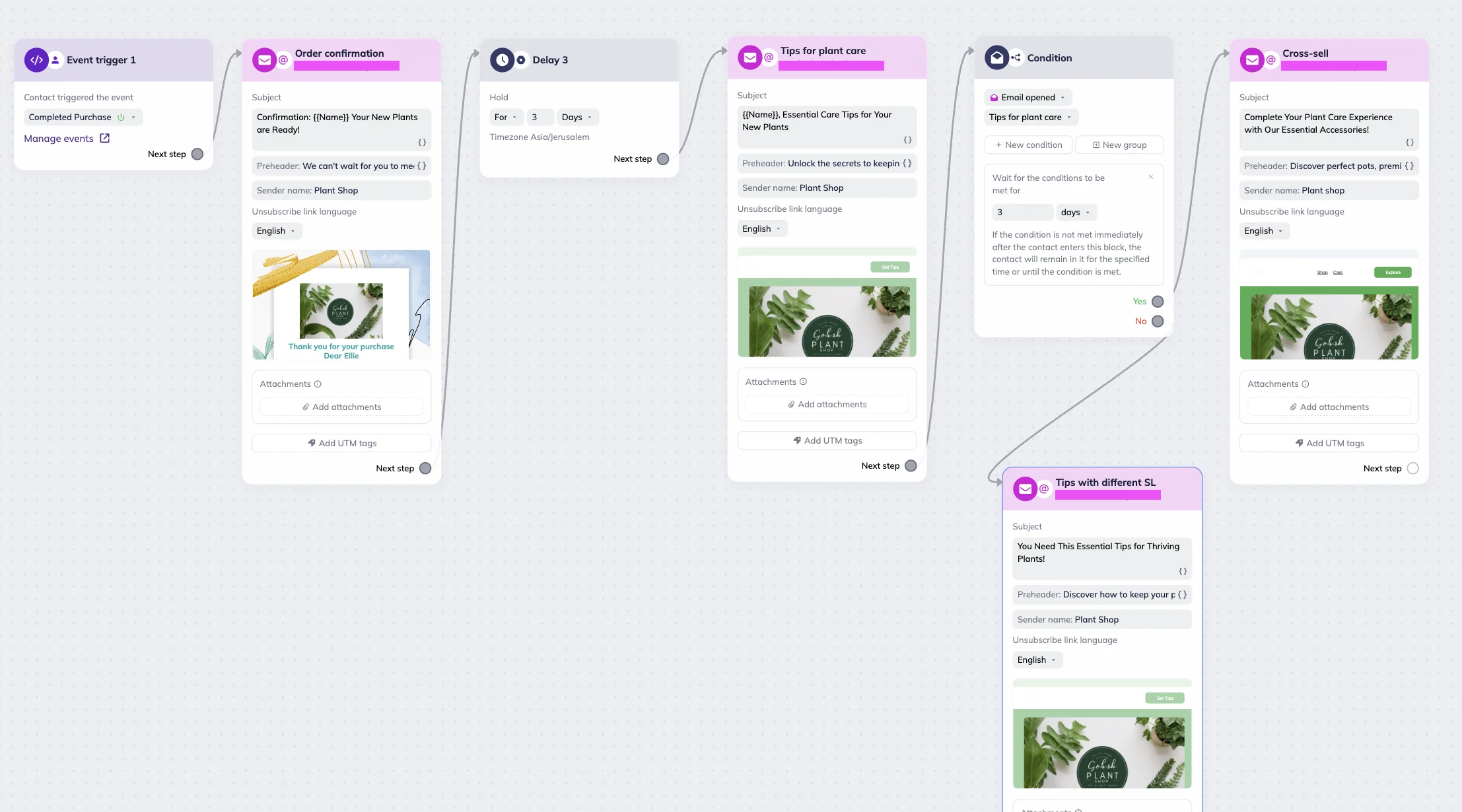The width and height of the screenshot is (1462, 812).
Task: Edit the Cross-sell subject text field
Action: point(1329,130)
